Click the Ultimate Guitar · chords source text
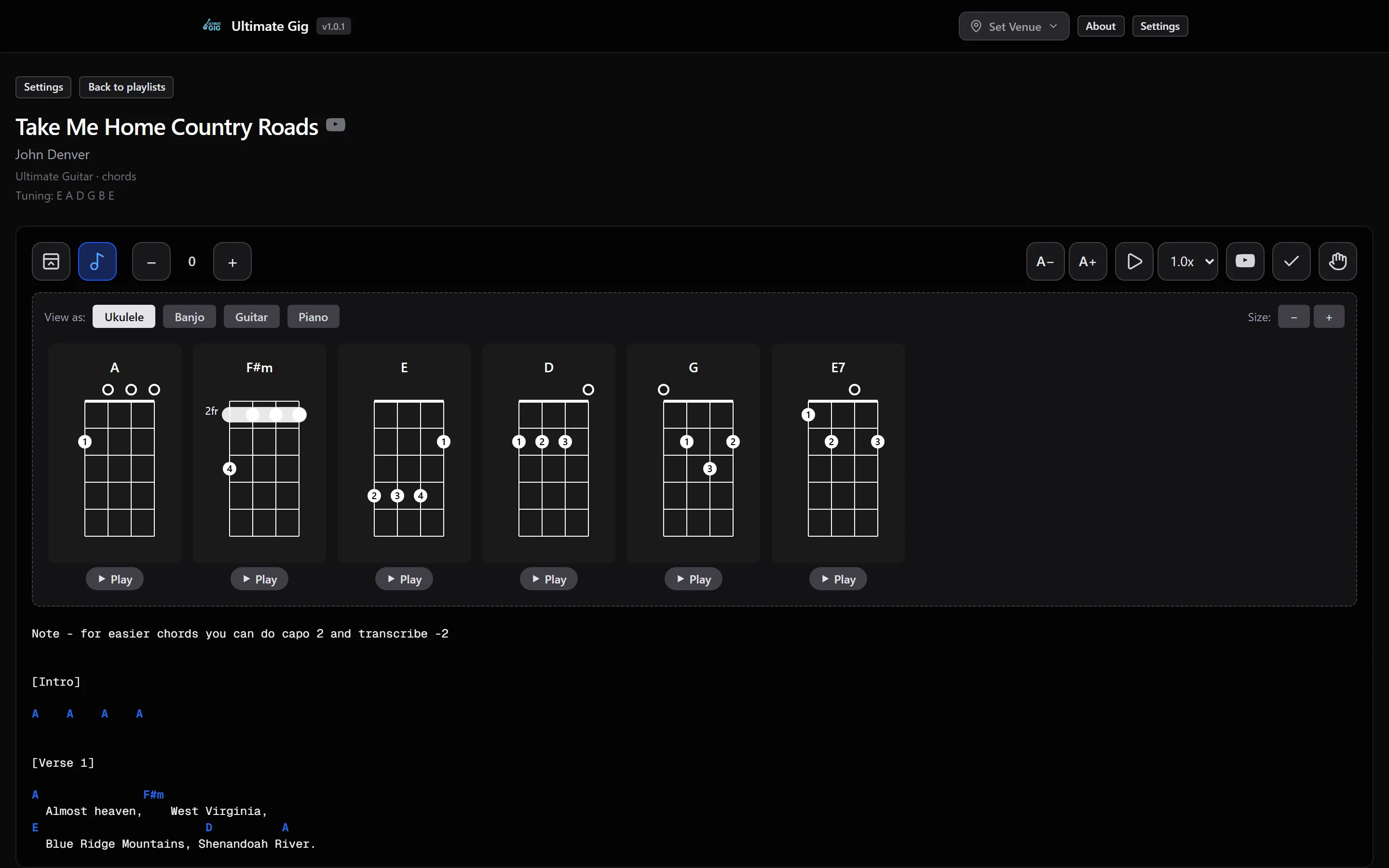The image size is (1389, 868). 76,176
